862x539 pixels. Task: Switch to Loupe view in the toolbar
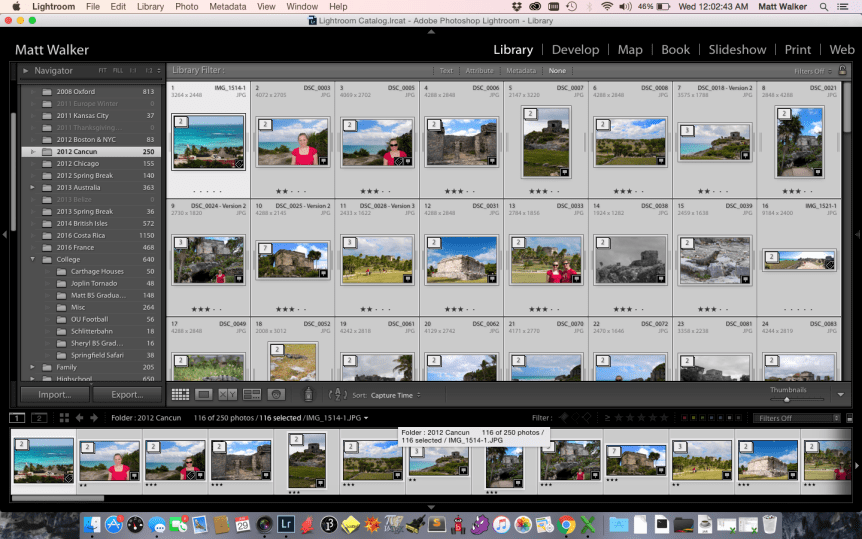point(203,394)
